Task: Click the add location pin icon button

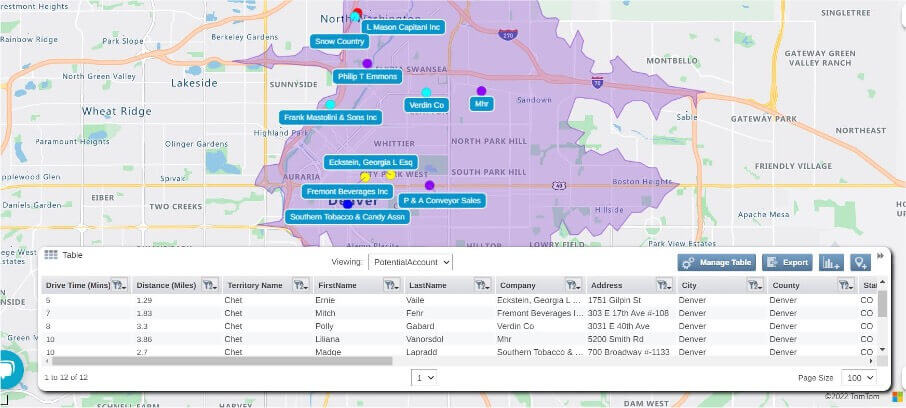Action: click(860, 262)
